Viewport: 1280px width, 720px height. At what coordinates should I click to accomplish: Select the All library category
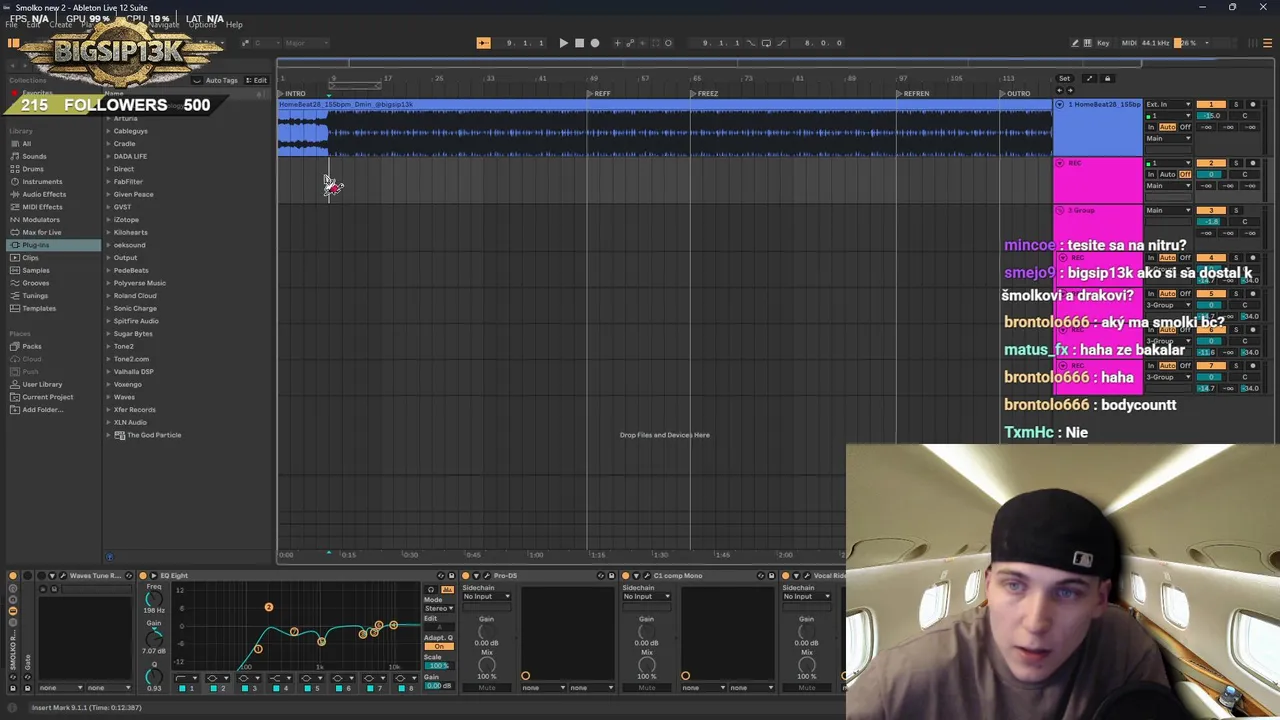[26, 143]
